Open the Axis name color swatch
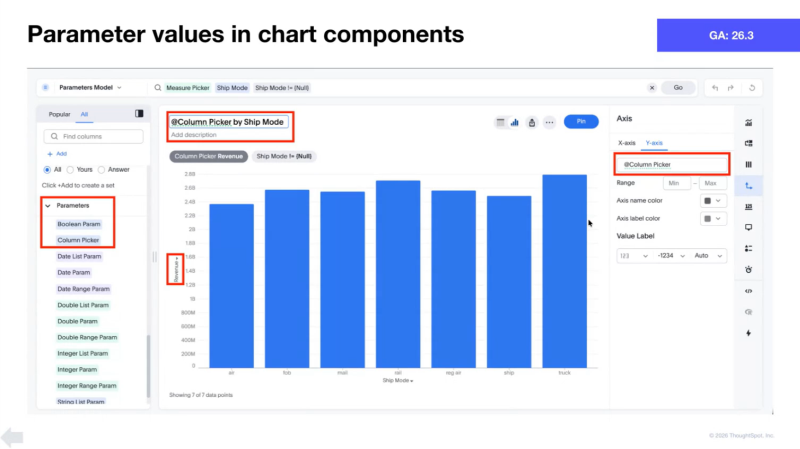Viewport: 800px width, 449px height. (714, 201)
